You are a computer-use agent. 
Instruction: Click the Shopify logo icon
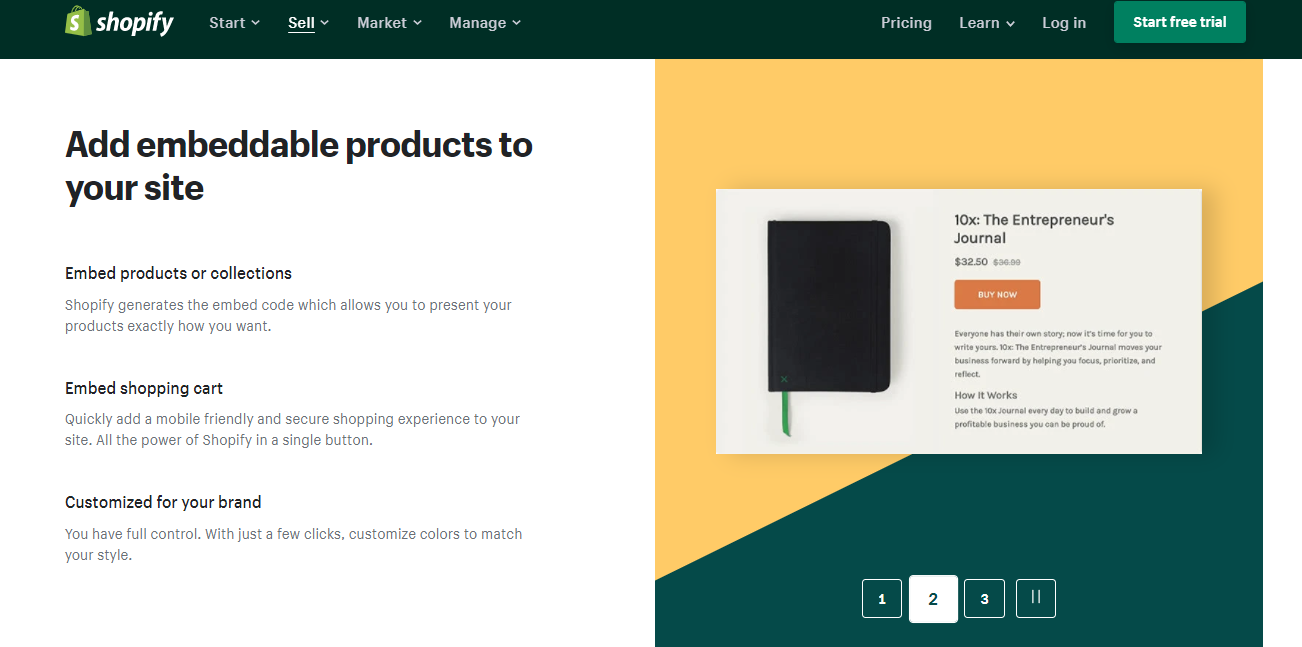[78, 21]
